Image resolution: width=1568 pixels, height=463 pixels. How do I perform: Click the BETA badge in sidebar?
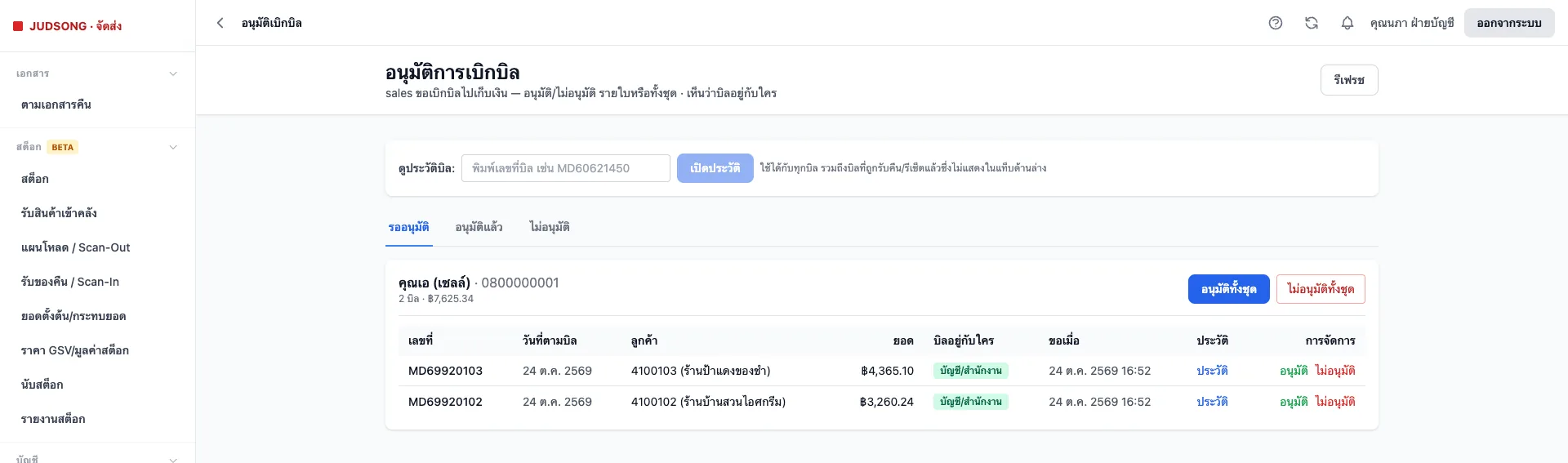click(x=63, y=147)
